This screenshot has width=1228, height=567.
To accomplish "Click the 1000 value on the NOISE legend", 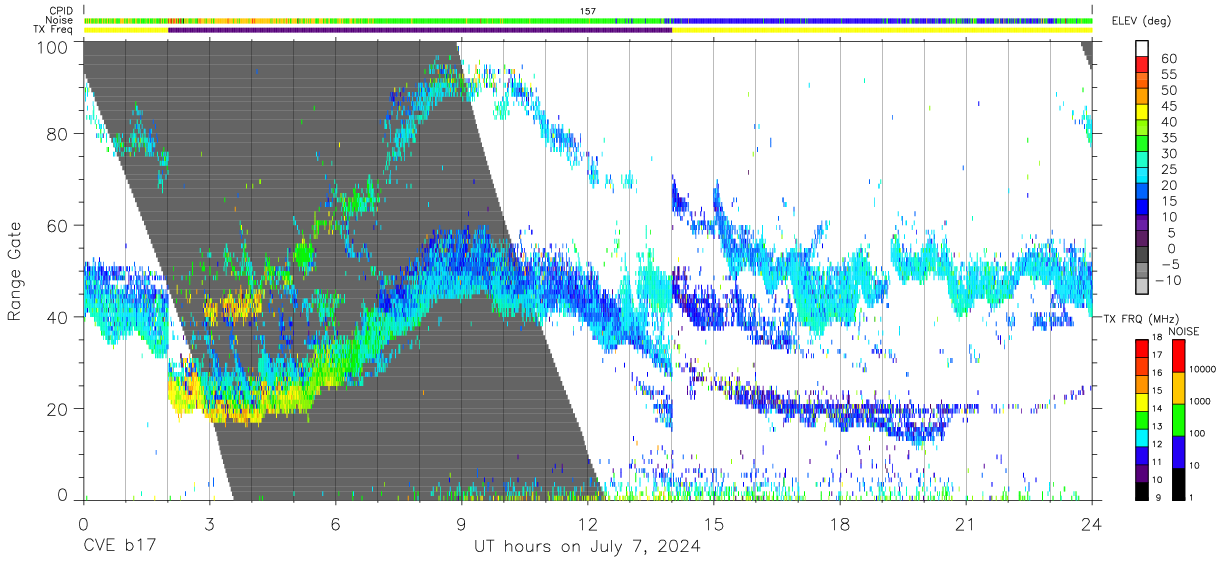I will [x=1200, y=401].
